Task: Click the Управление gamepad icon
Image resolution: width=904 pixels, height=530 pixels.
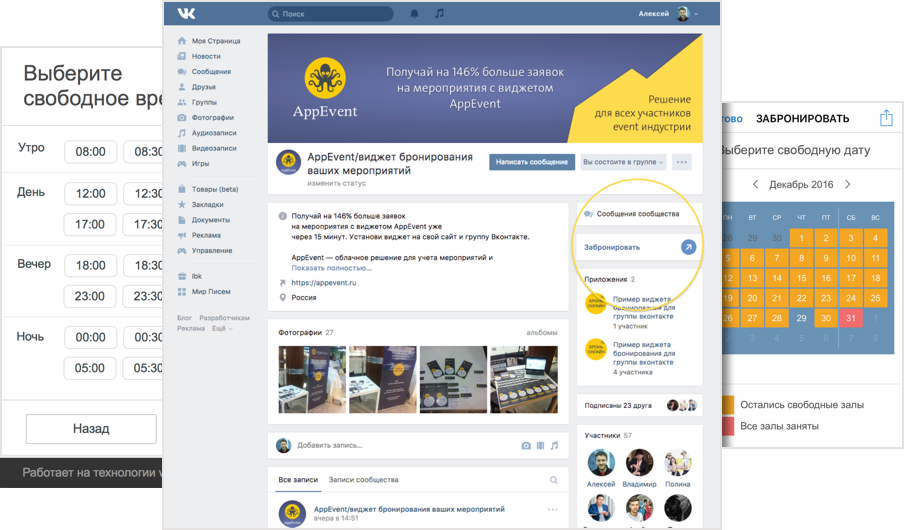Action: coord(182,250)
